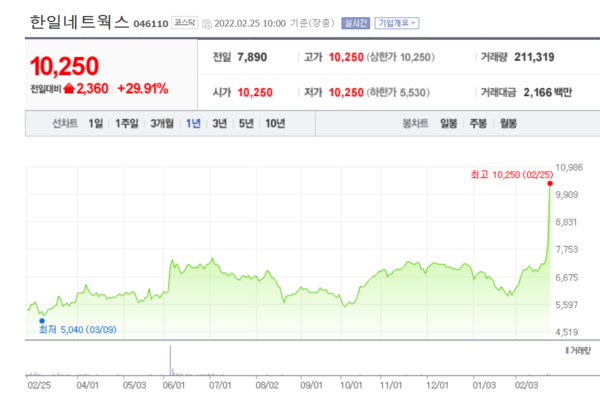Click the blue 최저 low marker dot
600x402 pixels.
point(42,321)
